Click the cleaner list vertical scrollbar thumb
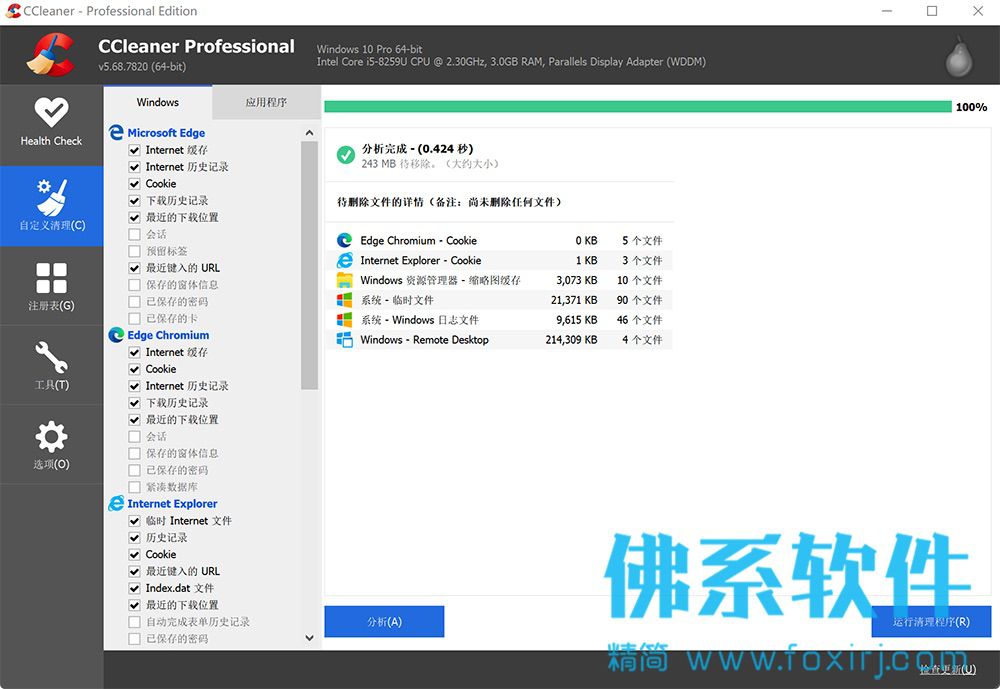This screenshot has height=689, width=1000. (309, 265)
